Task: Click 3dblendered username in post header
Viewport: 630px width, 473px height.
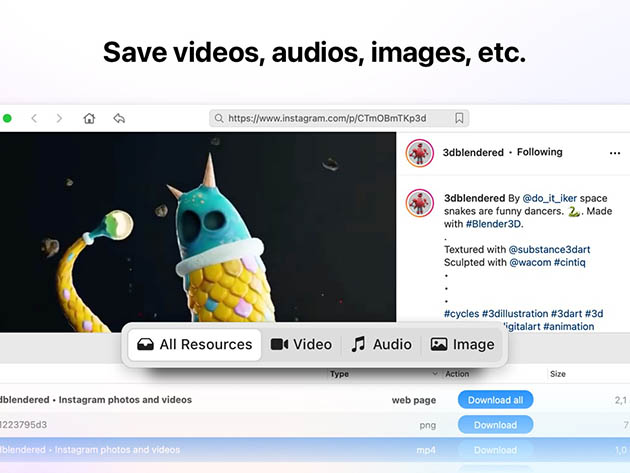Action: coord(473,152)
